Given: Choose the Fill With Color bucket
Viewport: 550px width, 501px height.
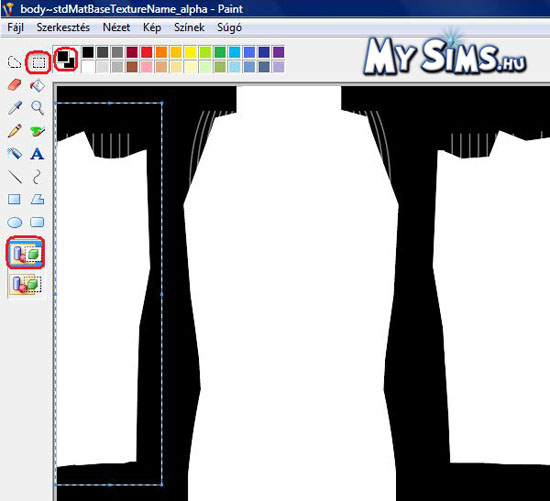Looking at the screenshot, I should [x=38, y=85].
